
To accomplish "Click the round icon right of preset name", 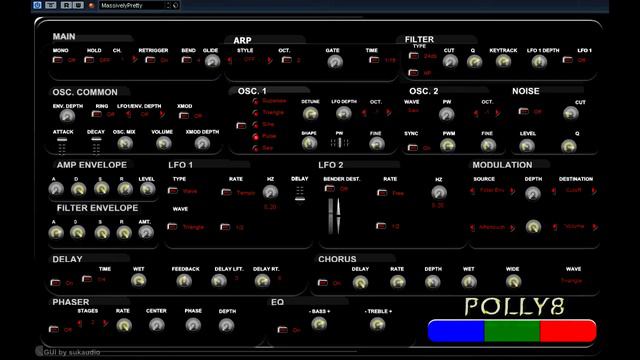I will (x=176, y=5).
